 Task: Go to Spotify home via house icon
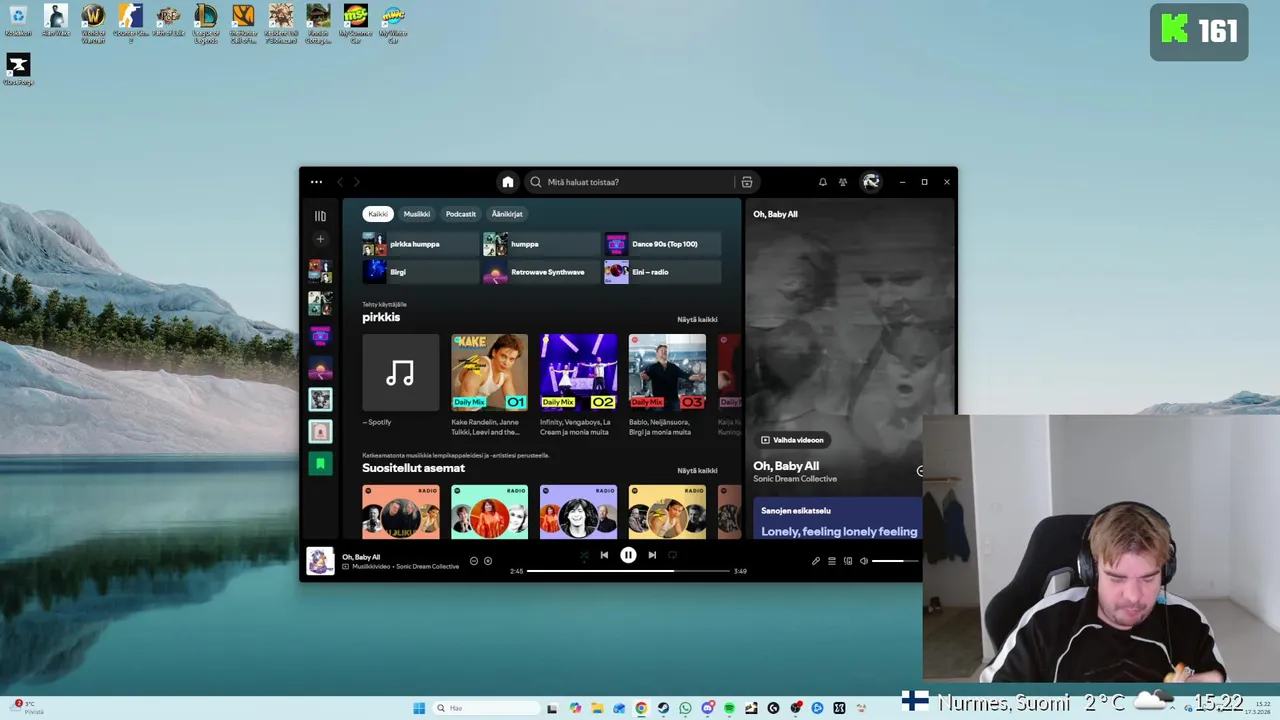[x=507, y=182]
